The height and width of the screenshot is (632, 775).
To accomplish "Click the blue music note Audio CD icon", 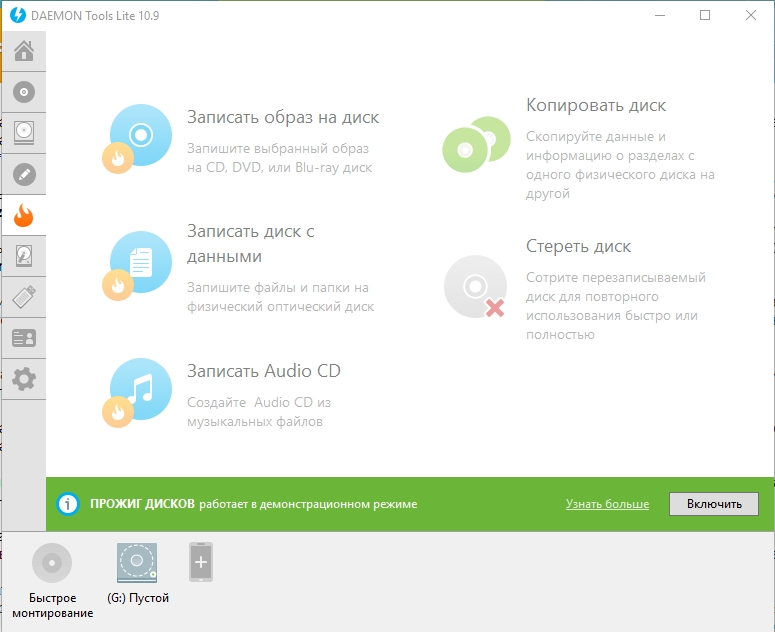I will coord(137,392).
